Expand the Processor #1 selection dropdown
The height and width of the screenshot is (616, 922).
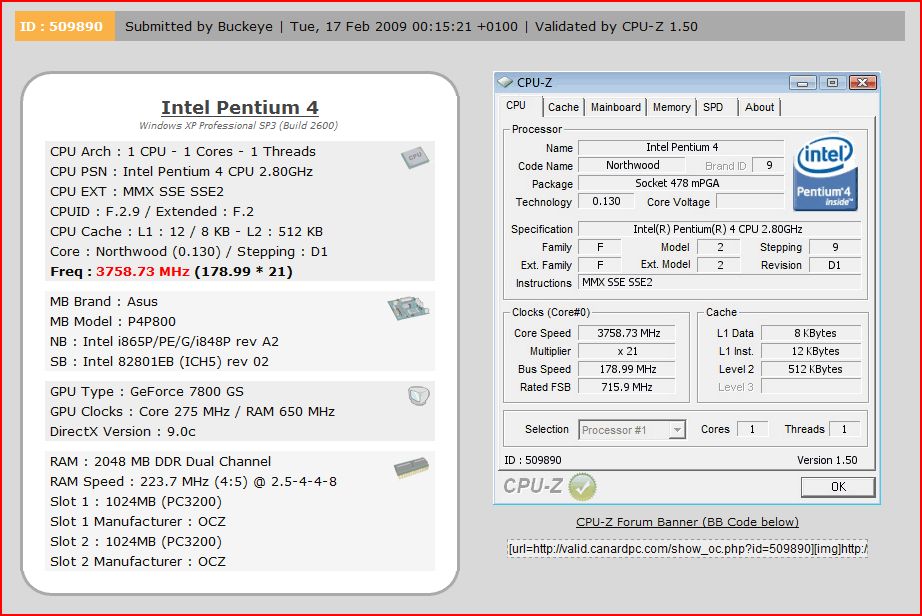tap(677, 430)
